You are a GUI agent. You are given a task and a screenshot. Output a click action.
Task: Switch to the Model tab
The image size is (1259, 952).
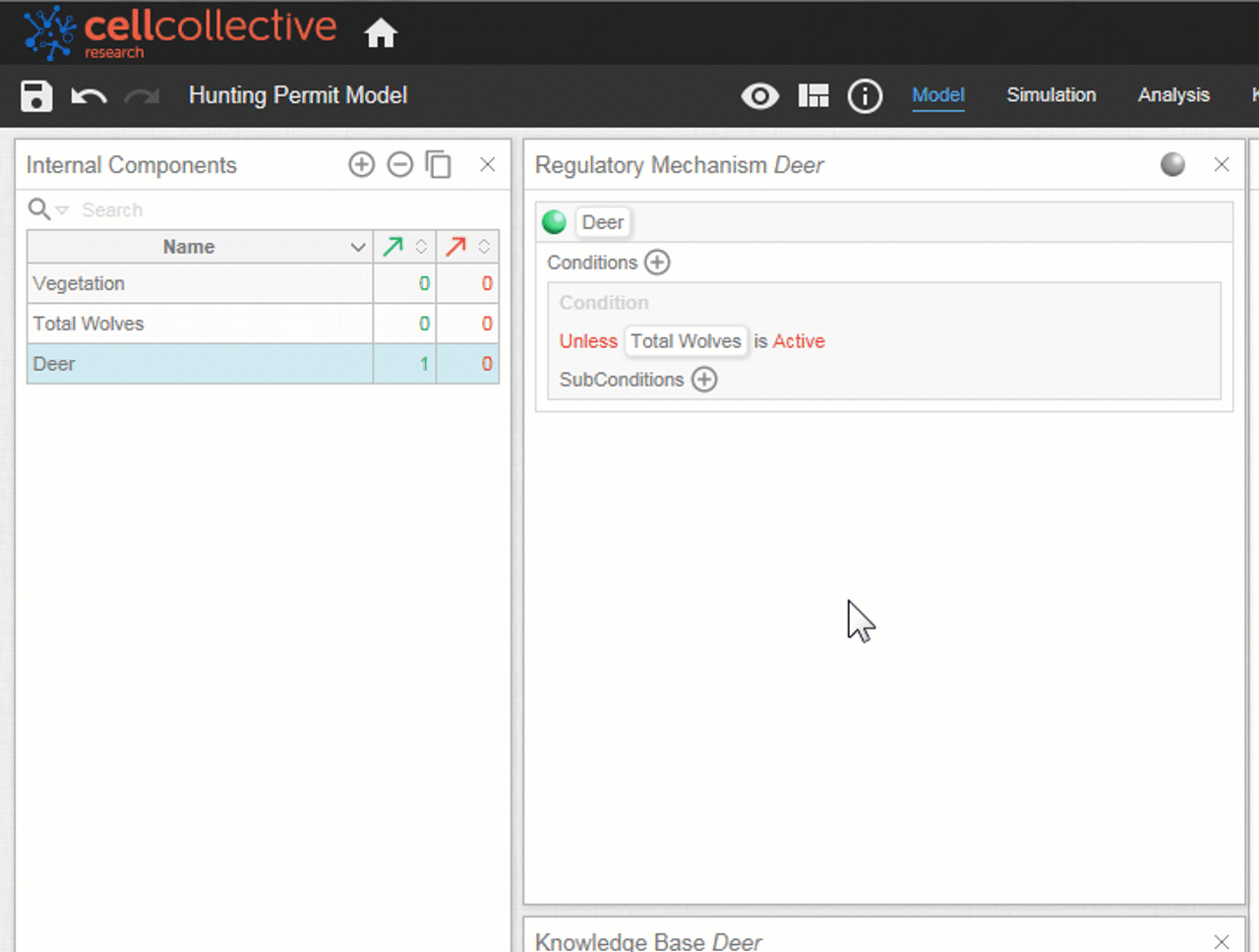click(938, 95)
